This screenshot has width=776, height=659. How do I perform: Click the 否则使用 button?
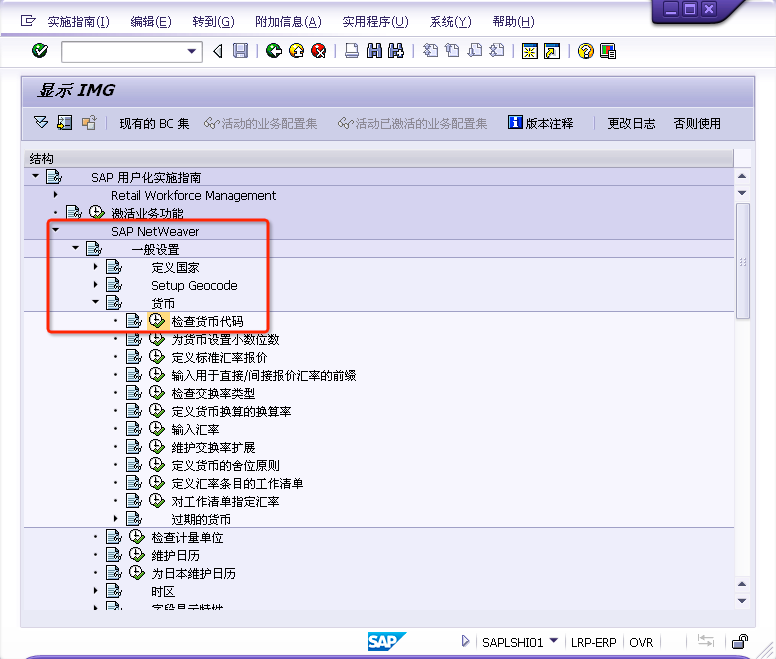(697, 123)
